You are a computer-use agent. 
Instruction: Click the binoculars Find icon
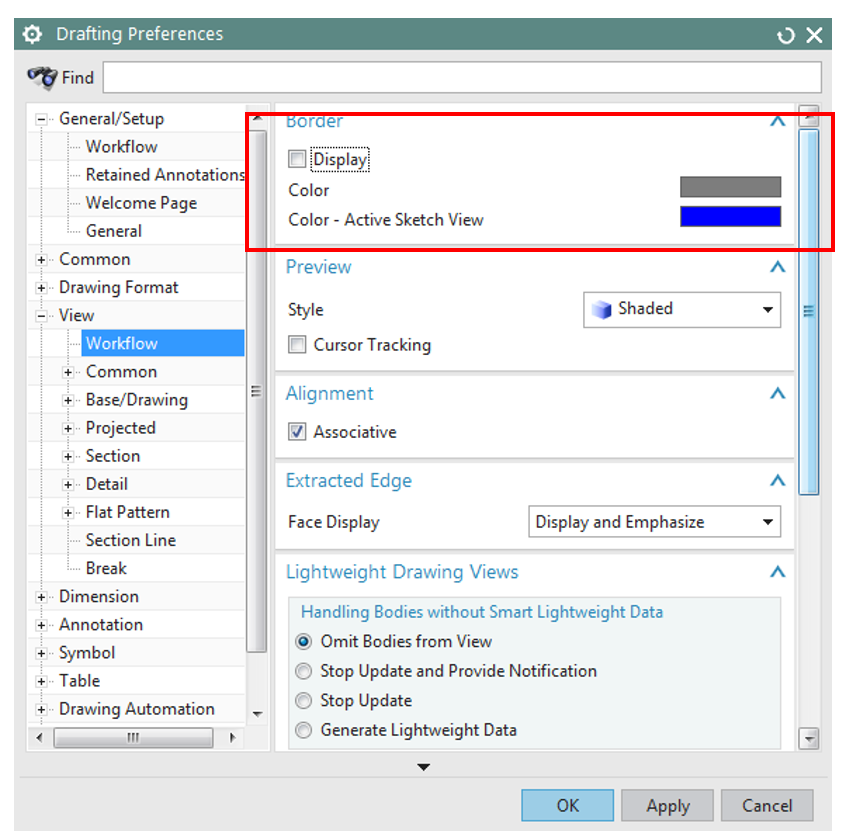[42, 78]
